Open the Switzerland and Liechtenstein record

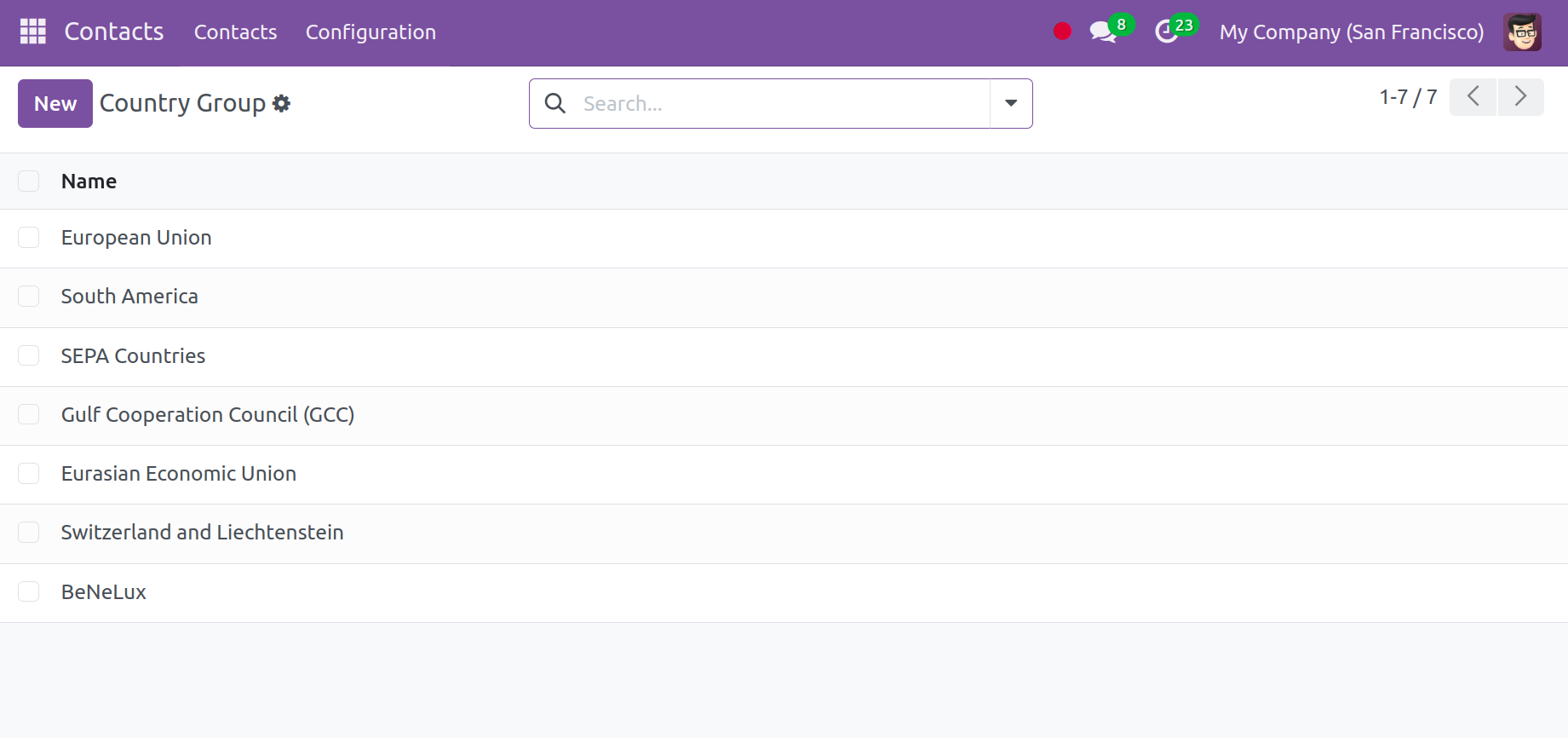click(x=203, y=533)
